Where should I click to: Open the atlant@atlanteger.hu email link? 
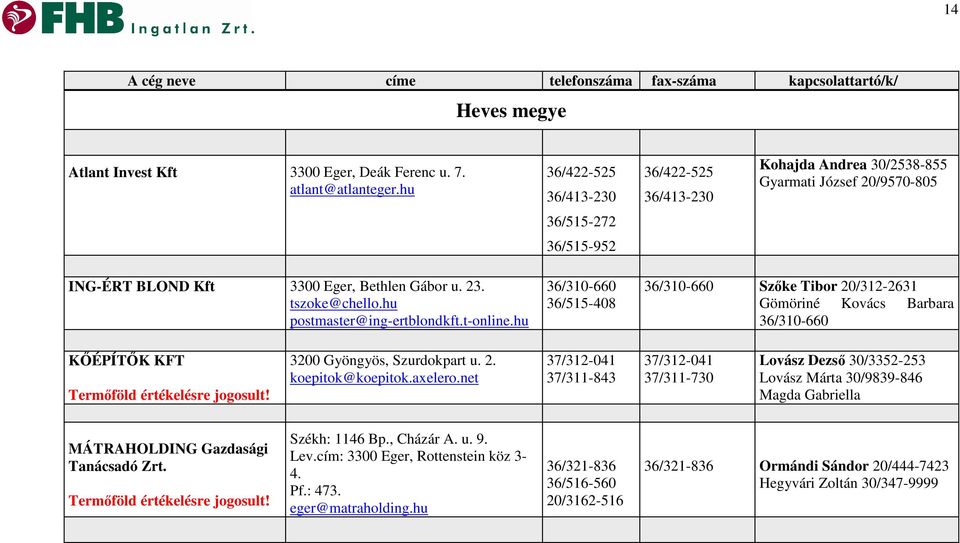click(352, 189)
